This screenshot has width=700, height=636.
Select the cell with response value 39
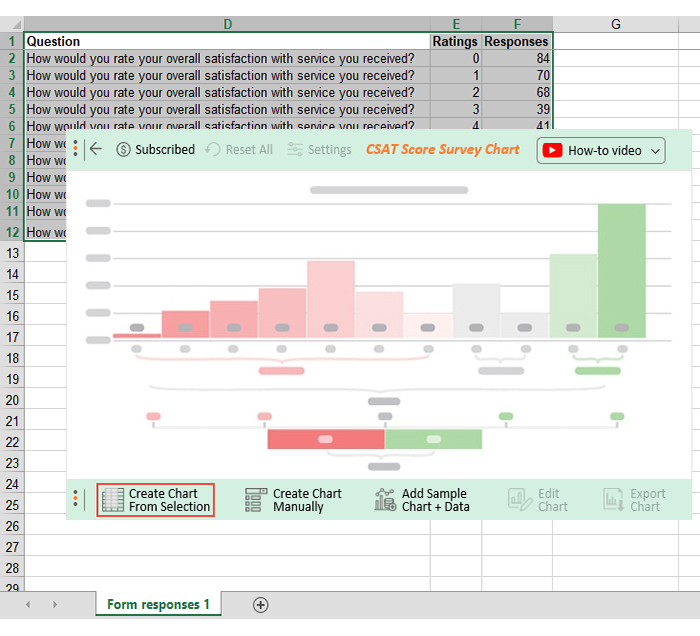pos(517,109)
